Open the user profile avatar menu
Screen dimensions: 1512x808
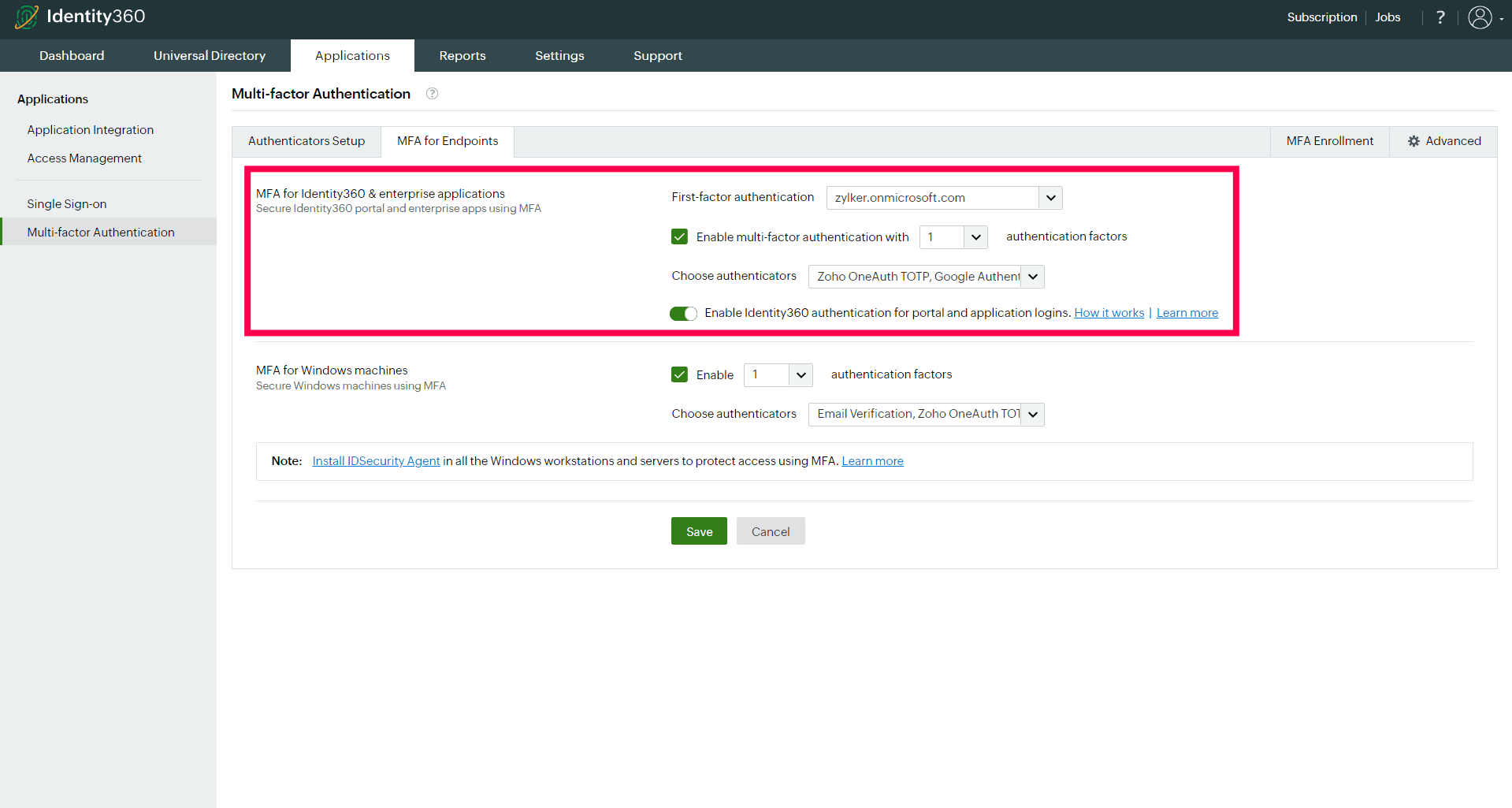point(1480,17)
